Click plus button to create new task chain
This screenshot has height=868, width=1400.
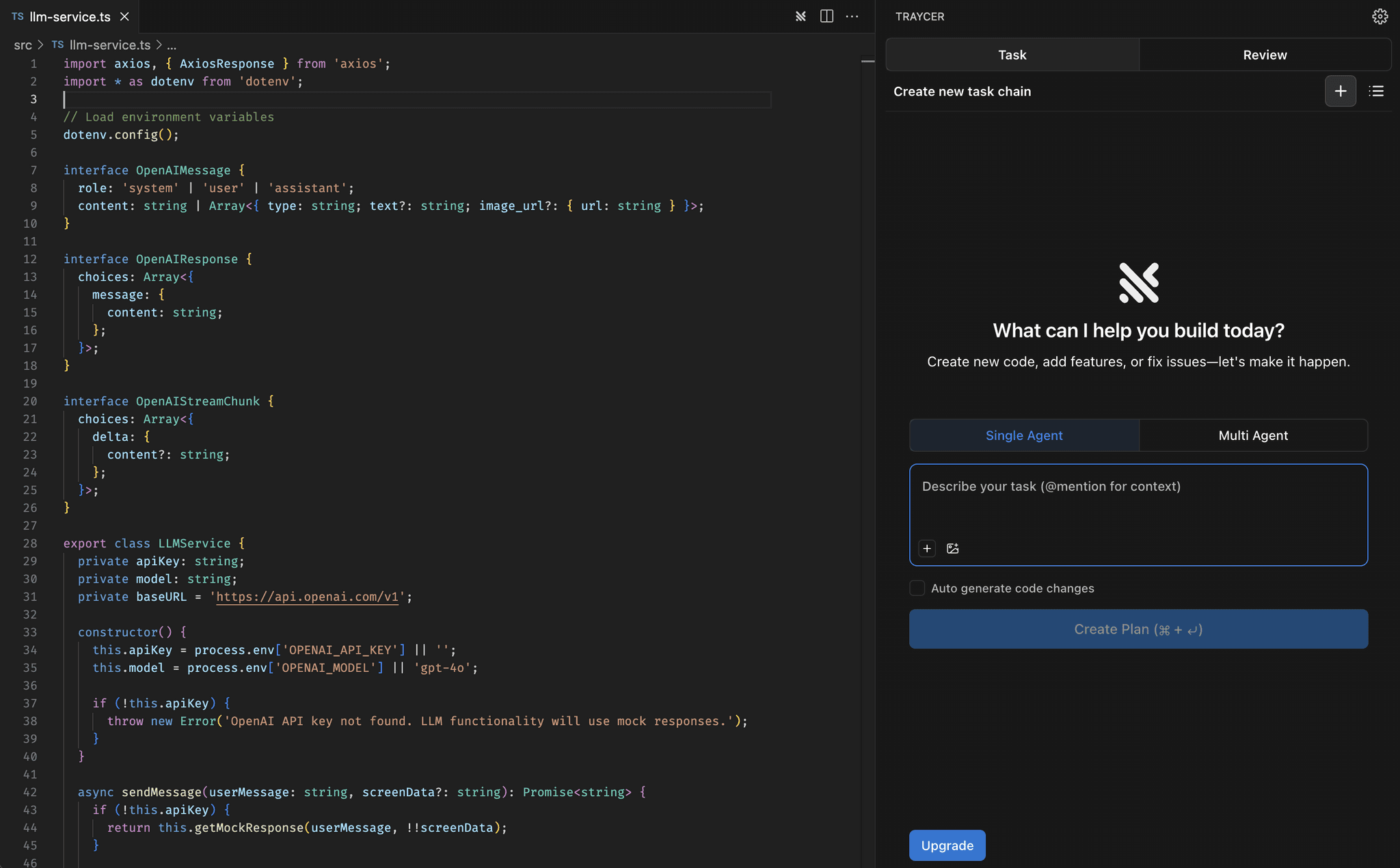1340,91
